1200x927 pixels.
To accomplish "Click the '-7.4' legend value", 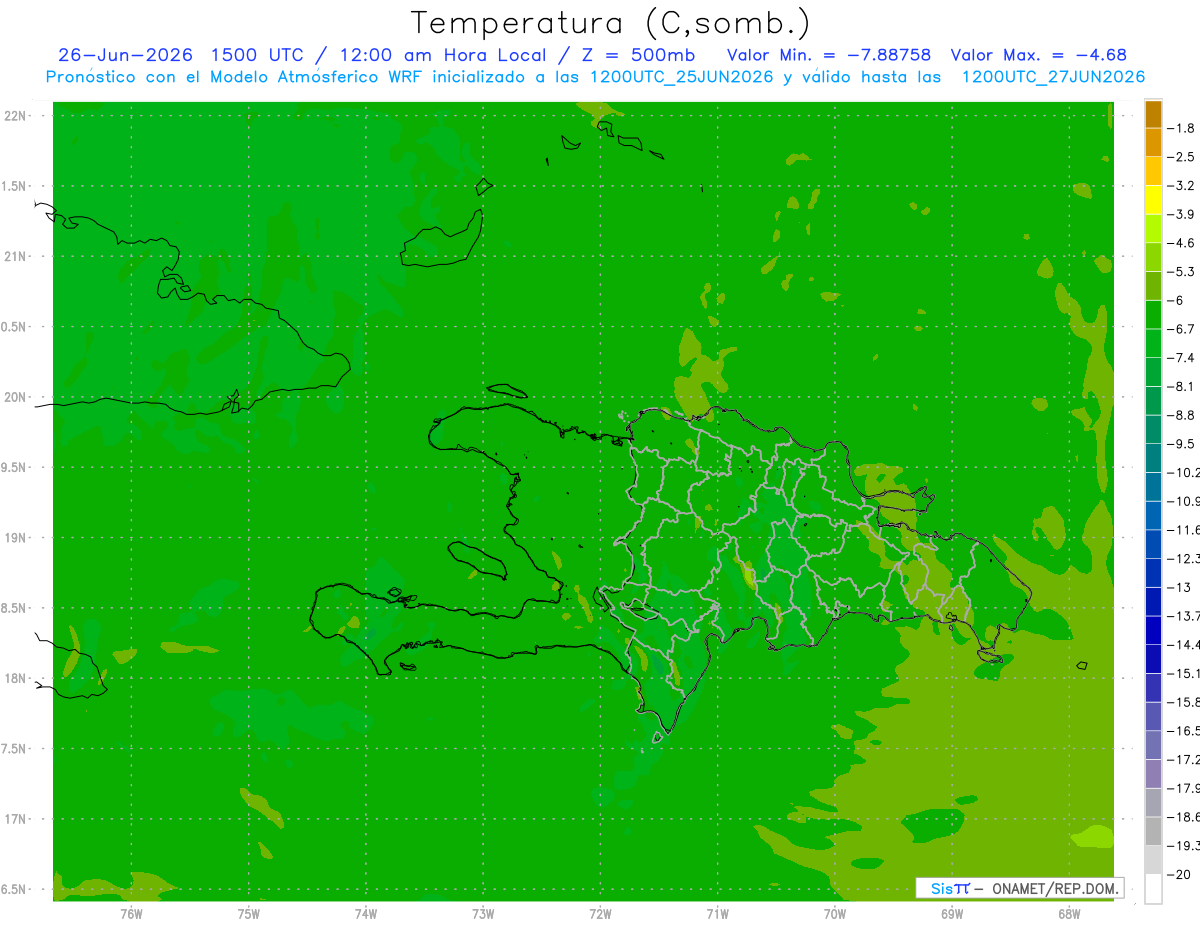I will click(x=1183, y=357).
